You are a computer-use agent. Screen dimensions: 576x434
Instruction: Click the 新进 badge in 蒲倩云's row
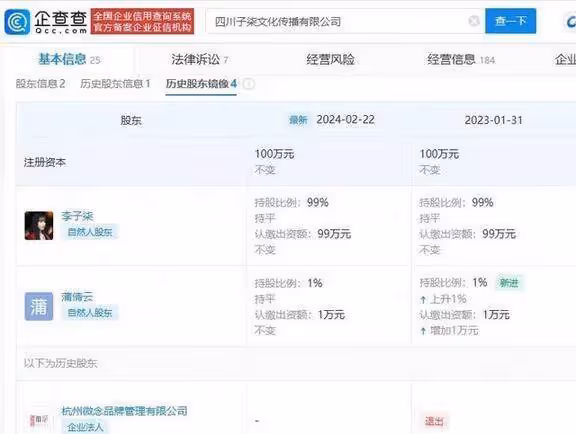(x=509, y=283)
